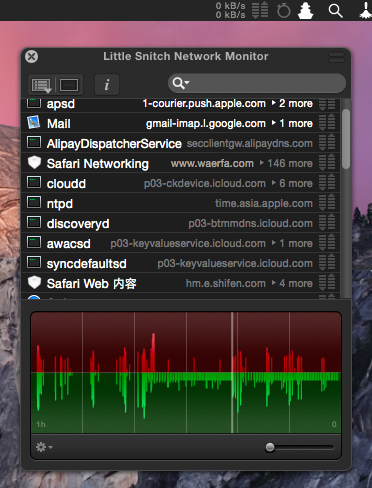The width and height of the screenshot is (372, 488).
Task: Click the time.asia.apple.com server name
Action: point(264,203)
